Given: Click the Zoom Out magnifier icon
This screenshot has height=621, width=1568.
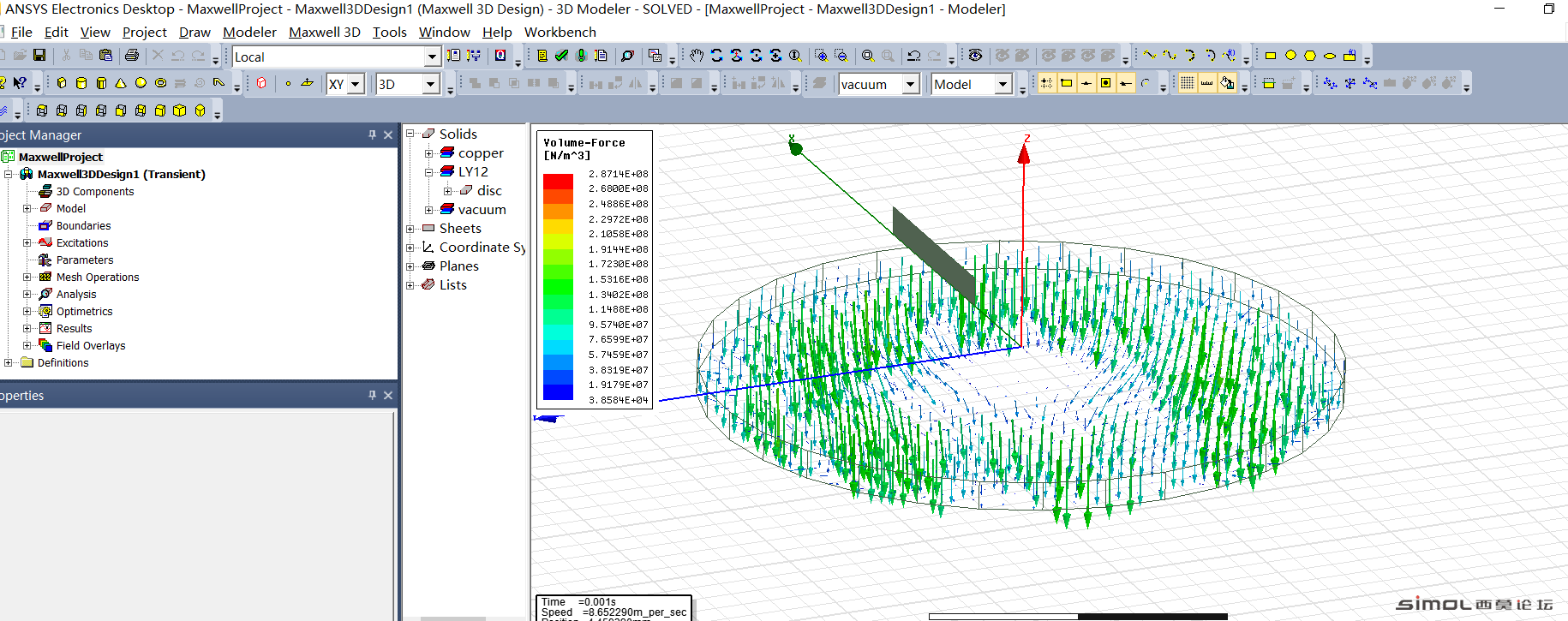Looking at the screenshot, I should point(841,56).
